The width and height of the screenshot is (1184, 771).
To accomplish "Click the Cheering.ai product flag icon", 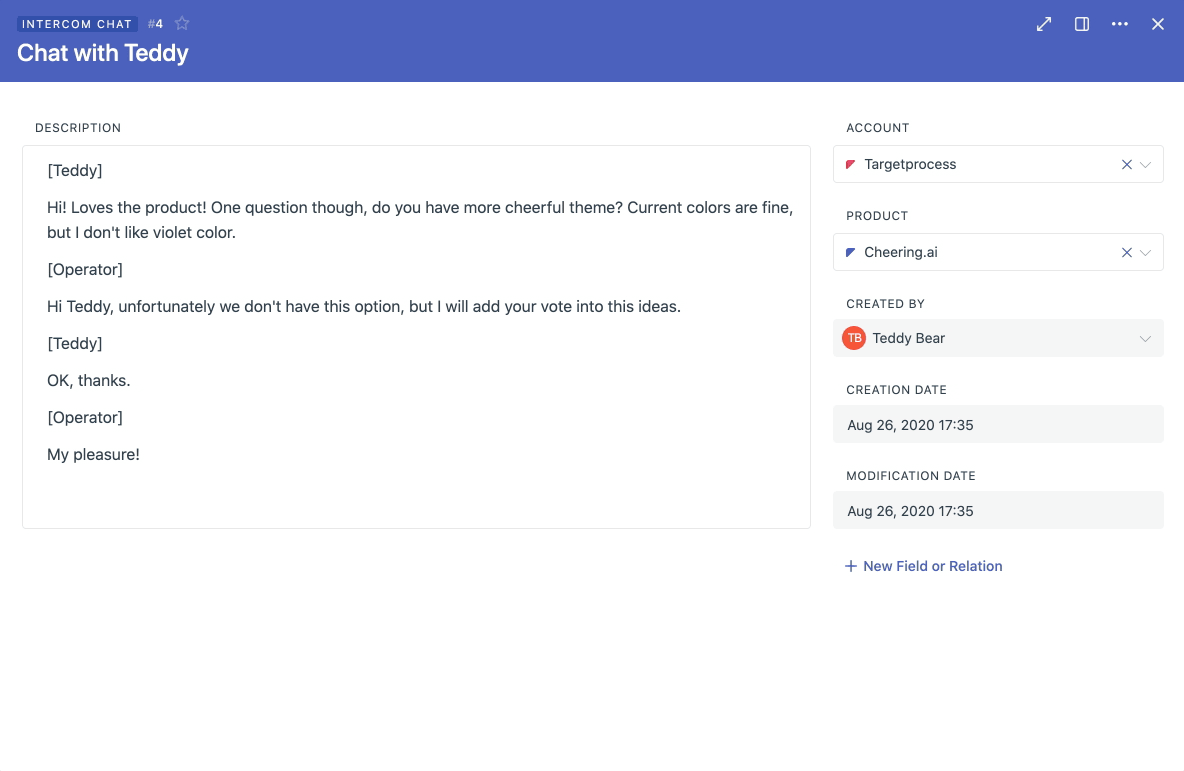I will [x=853, y=252].
